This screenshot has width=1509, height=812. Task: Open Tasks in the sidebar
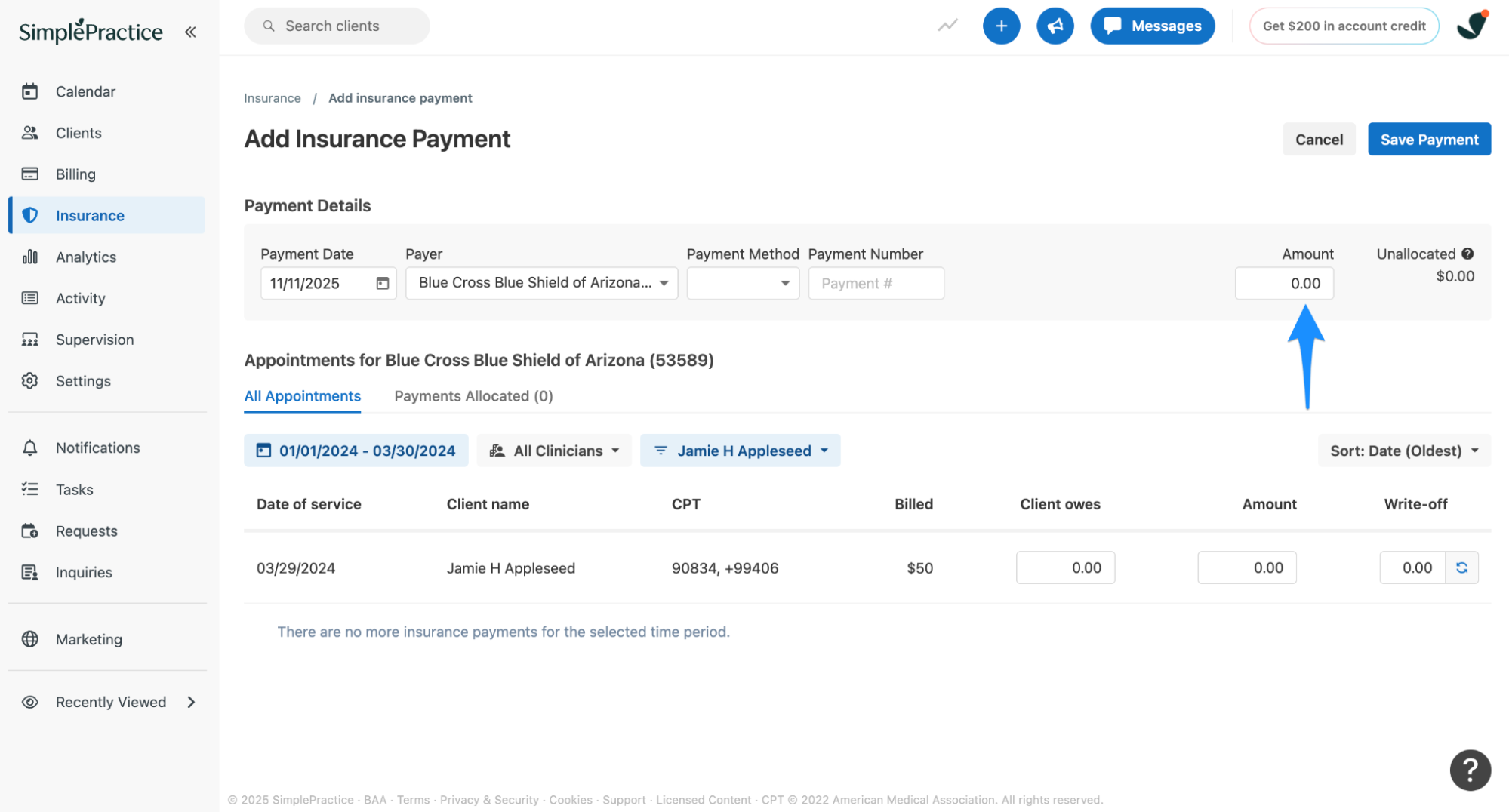coord(106,490)
